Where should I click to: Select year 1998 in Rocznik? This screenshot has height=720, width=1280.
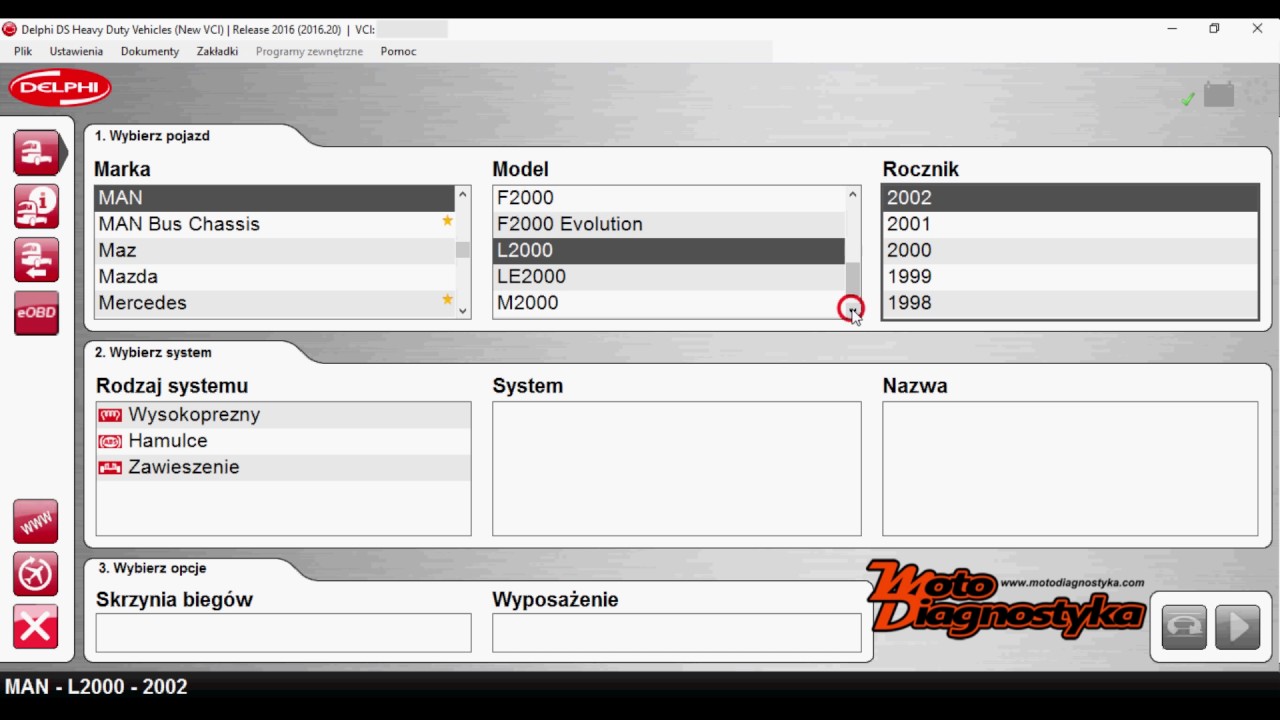pyautogui.click(x=1070, y=302)
